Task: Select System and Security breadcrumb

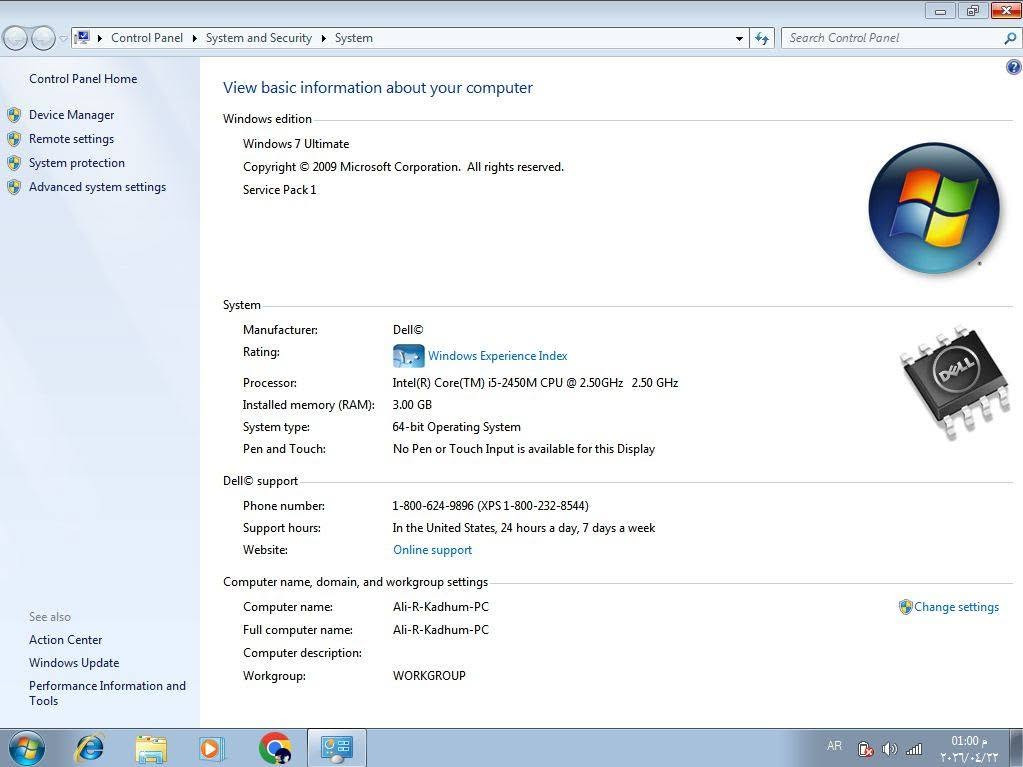Action: [x=258, y=38]
